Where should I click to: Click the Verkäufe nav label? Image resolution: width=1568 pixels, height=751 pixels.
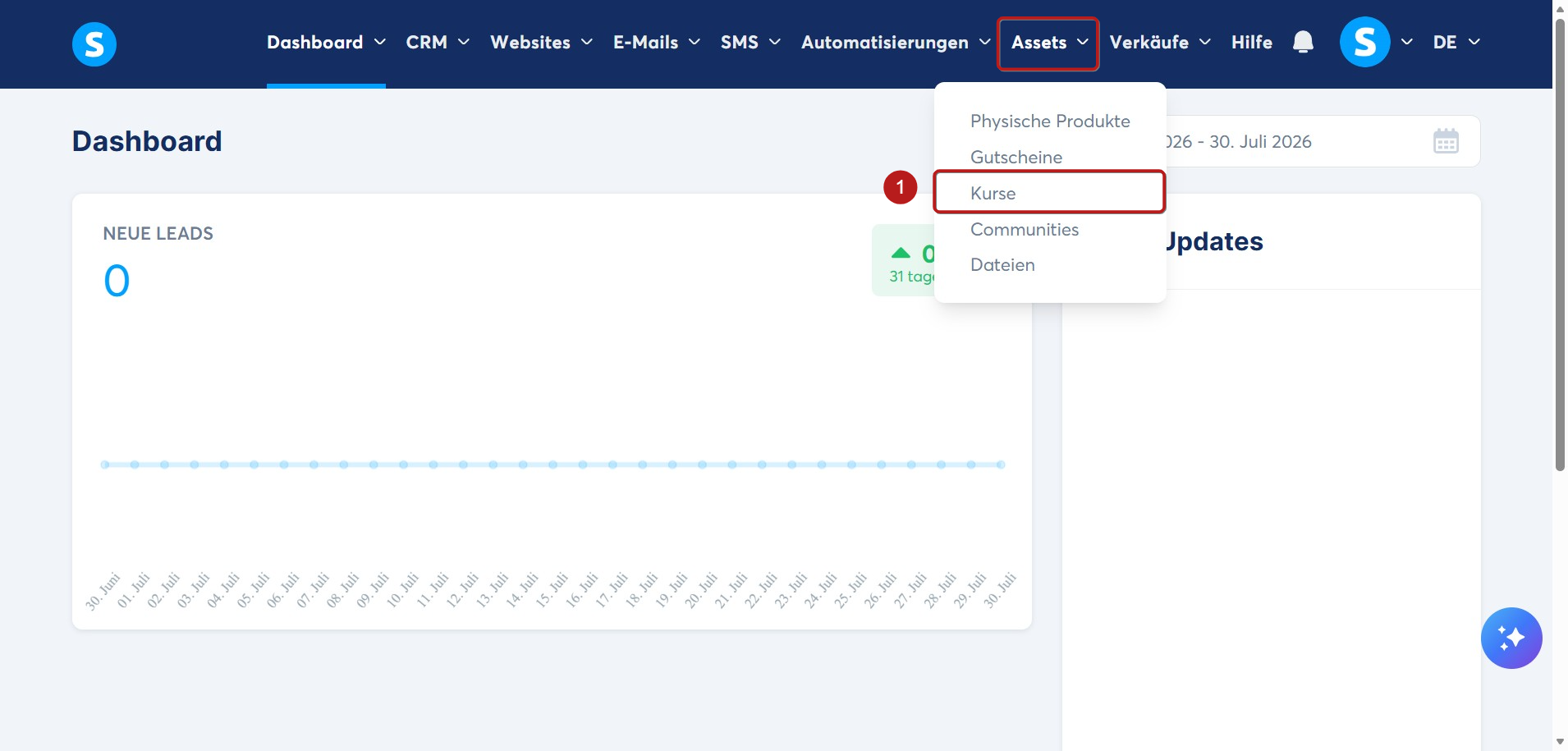1148,42
